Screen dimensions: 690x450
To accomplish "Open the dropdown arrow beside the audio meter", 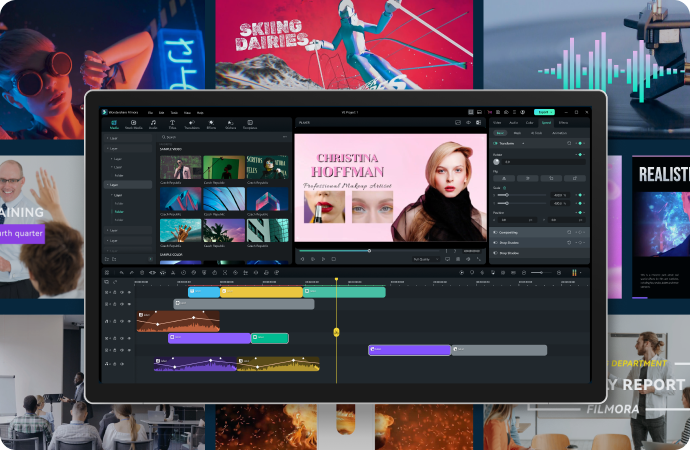I will pos(580,273).
